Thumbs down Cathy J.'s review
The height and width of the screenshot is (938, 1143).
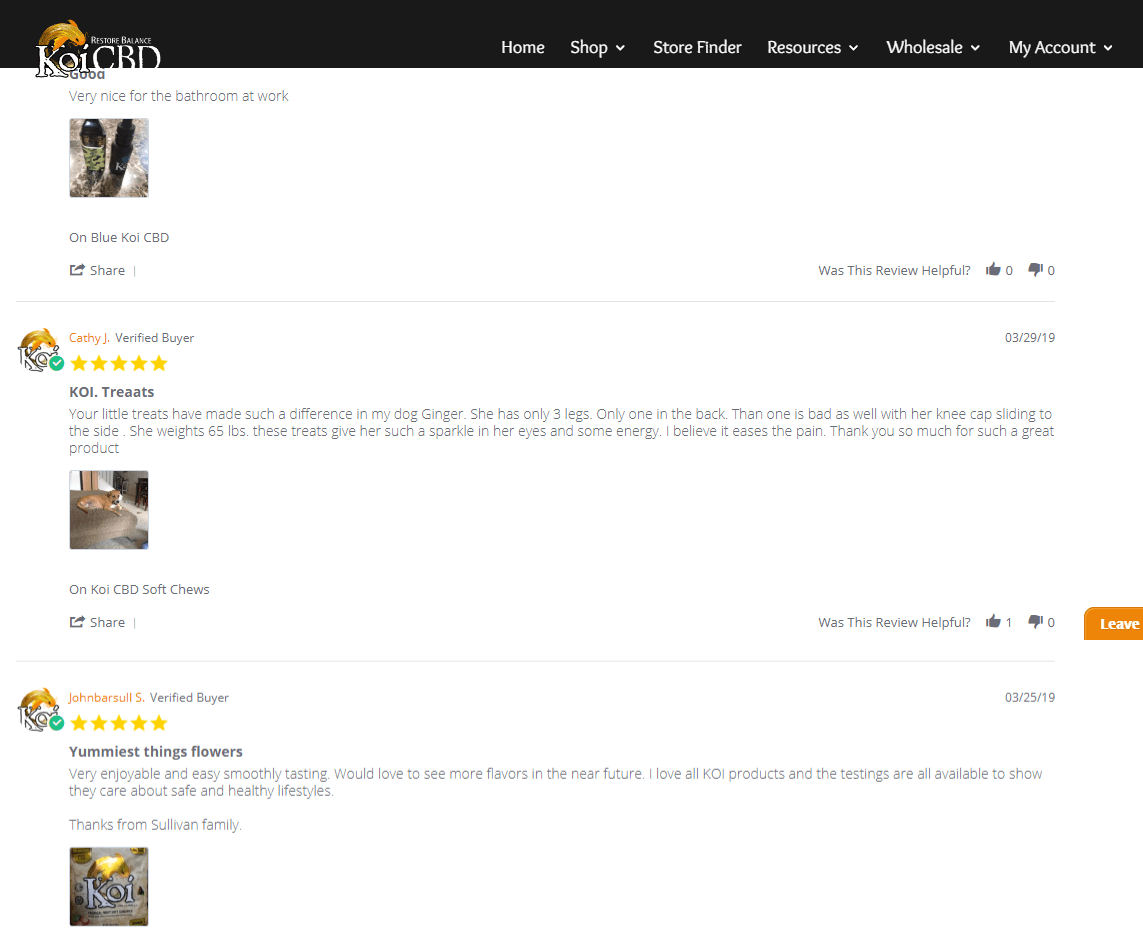[x=1035, y=622]
